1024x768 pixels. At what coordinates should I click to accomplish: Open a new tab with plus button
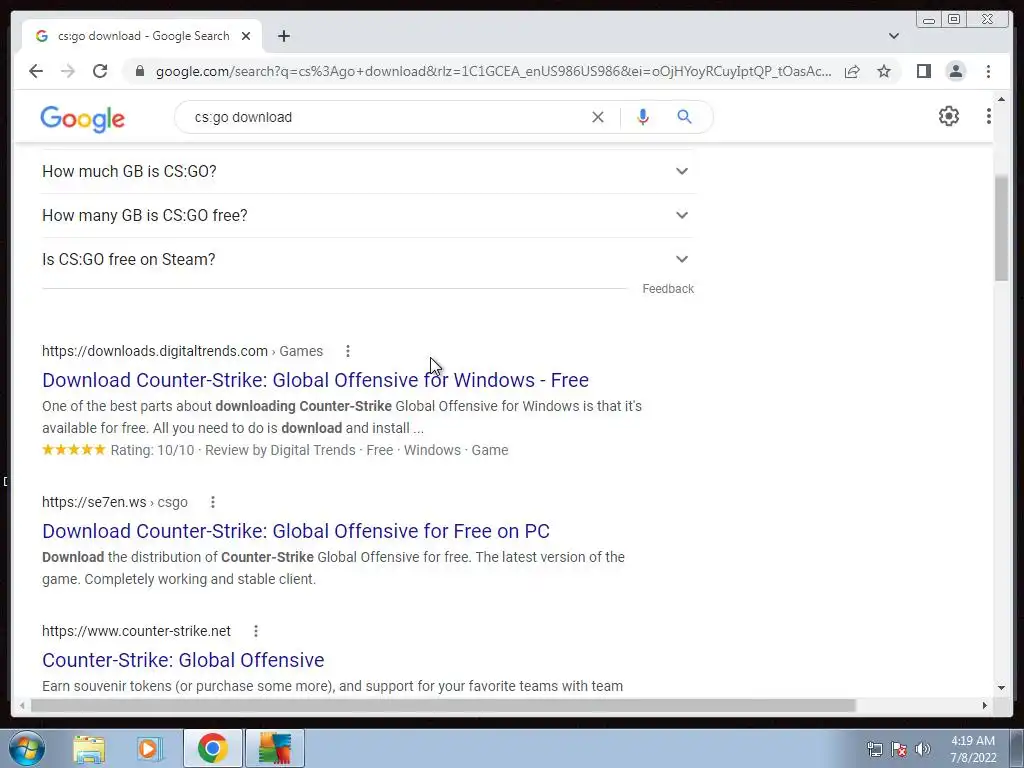click(283, 36)
